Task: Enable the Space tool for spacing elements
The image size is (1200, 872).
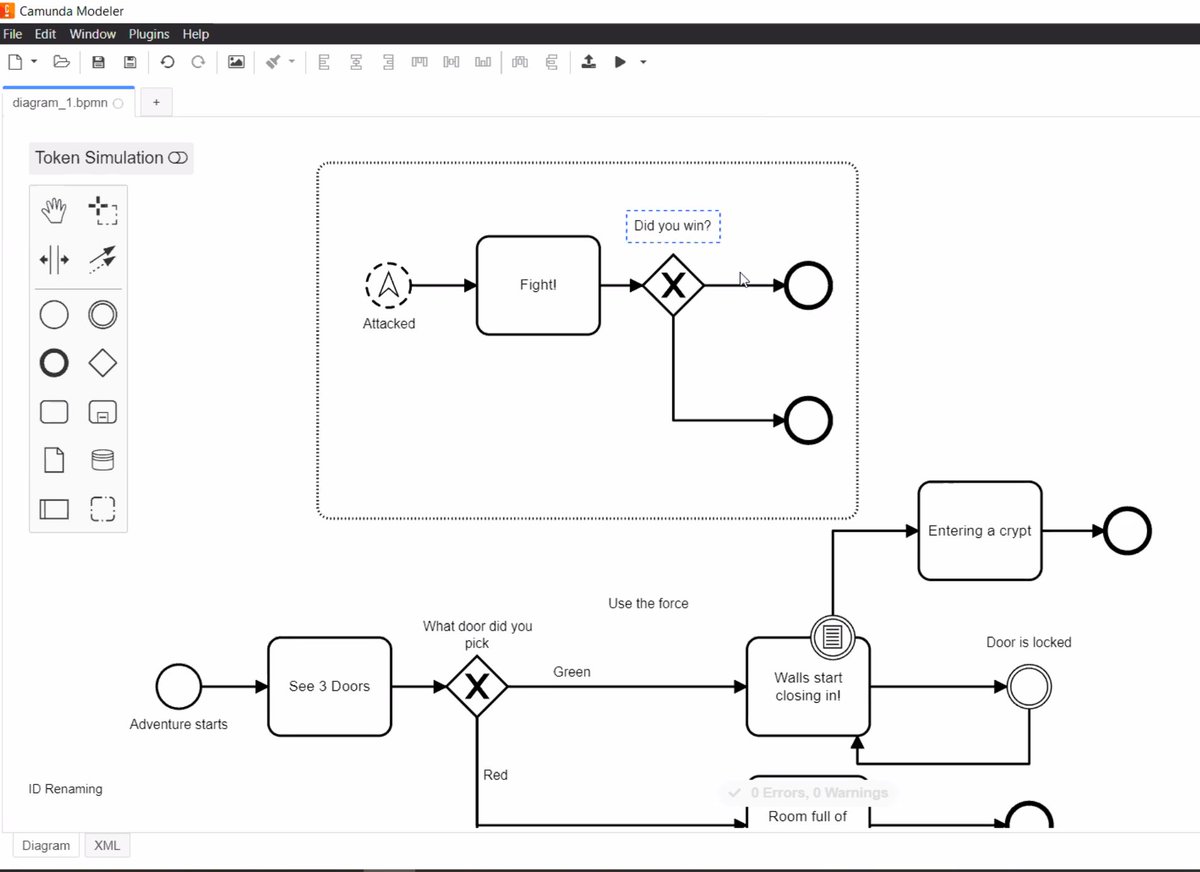Action: tap(54, 259)
